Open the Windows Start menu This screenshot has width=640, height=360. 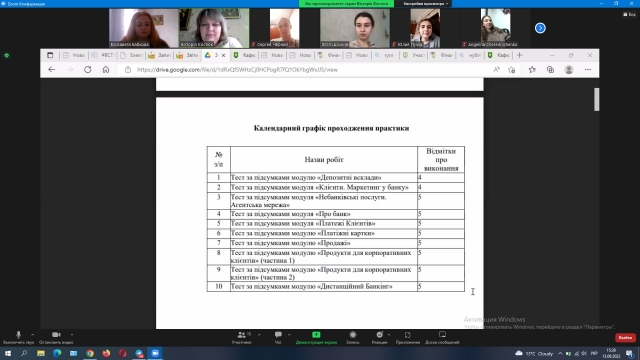tap(8, 353)
